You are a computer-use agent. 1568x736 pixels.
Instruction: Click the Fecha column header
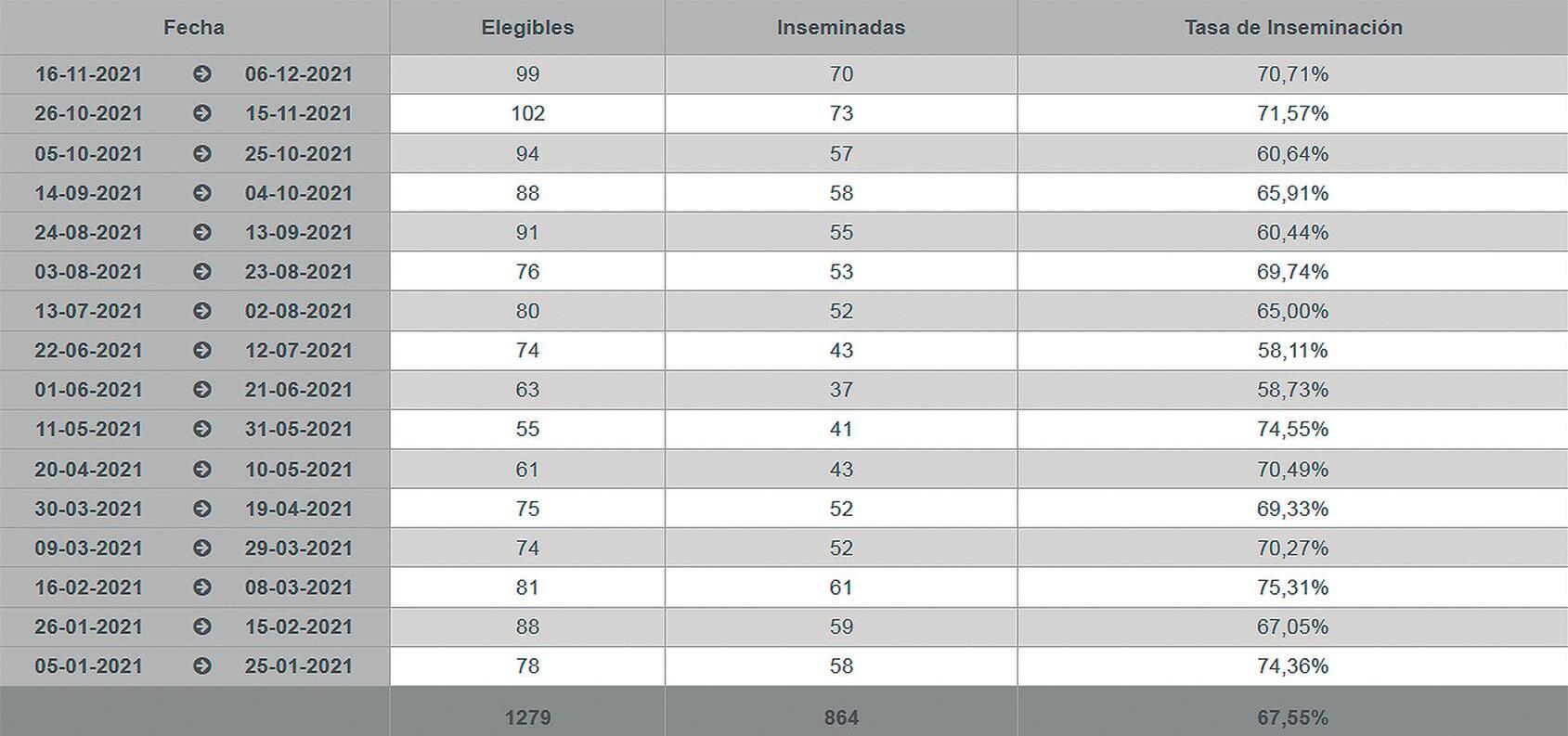(x=194, y=28)
